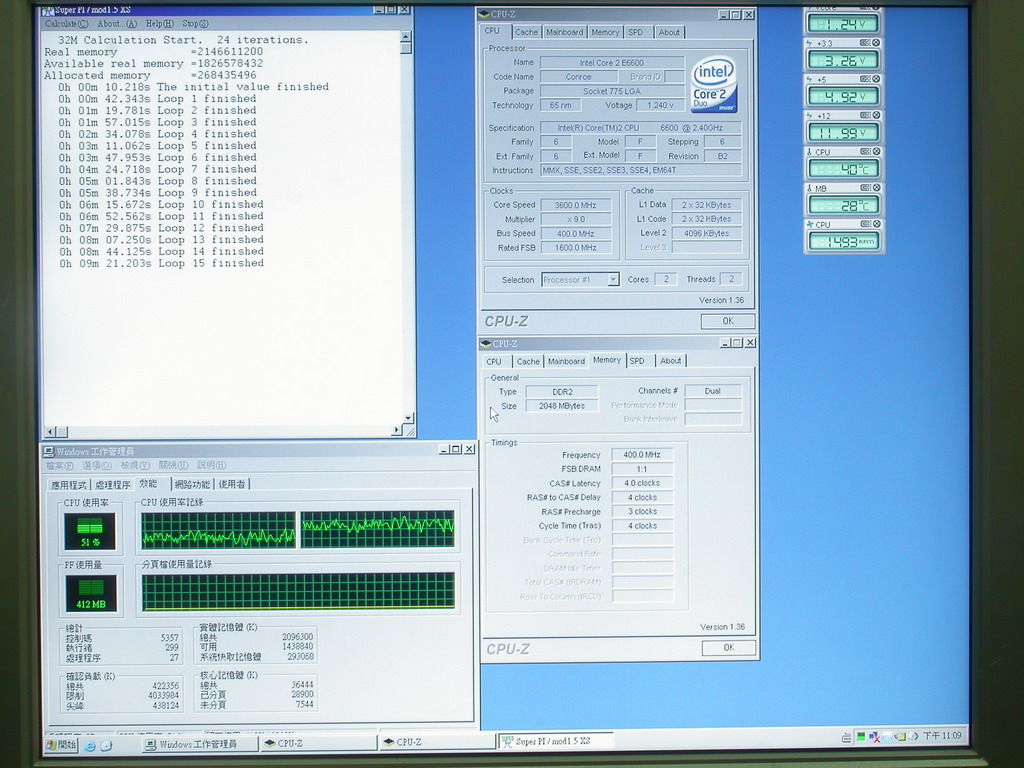This screenshot has width=1024, height=768.
Task: Open settings of the 40°C CPU temperature gadget
Action: click(x=865, y=152)
